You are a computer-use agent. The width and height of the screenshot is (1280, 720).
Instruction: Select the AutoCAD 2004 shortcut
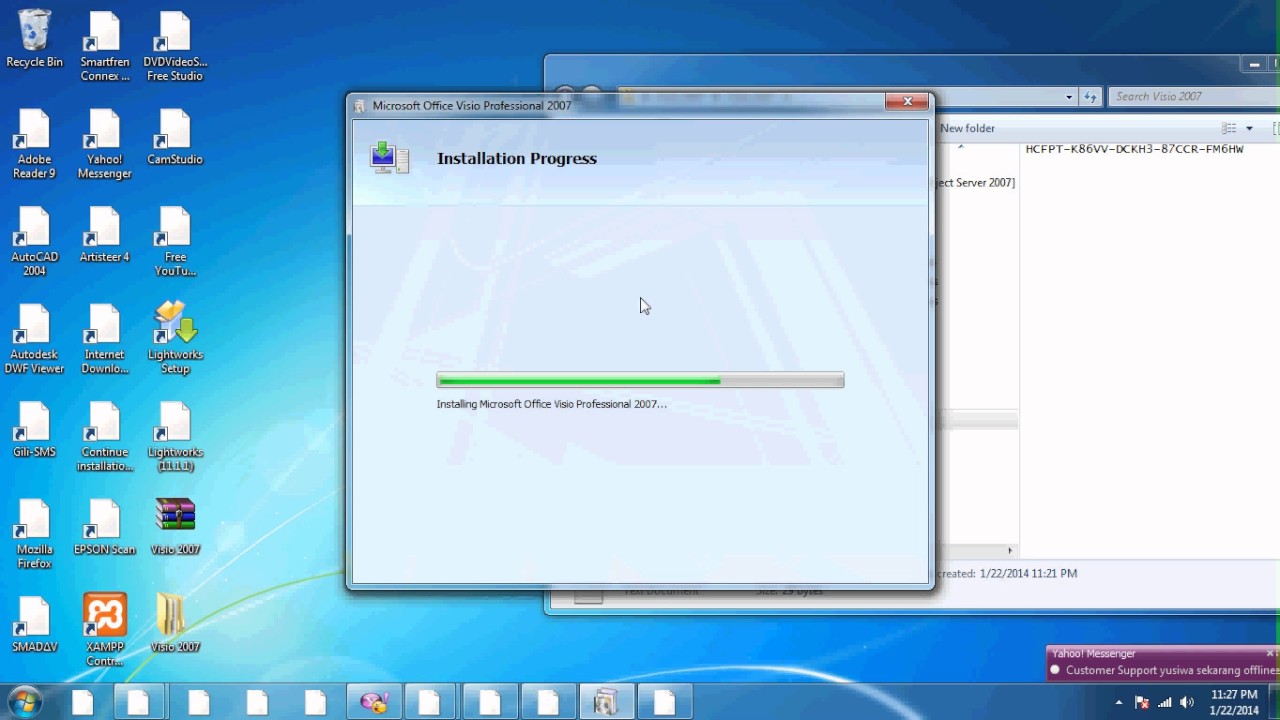click(34, 242)
